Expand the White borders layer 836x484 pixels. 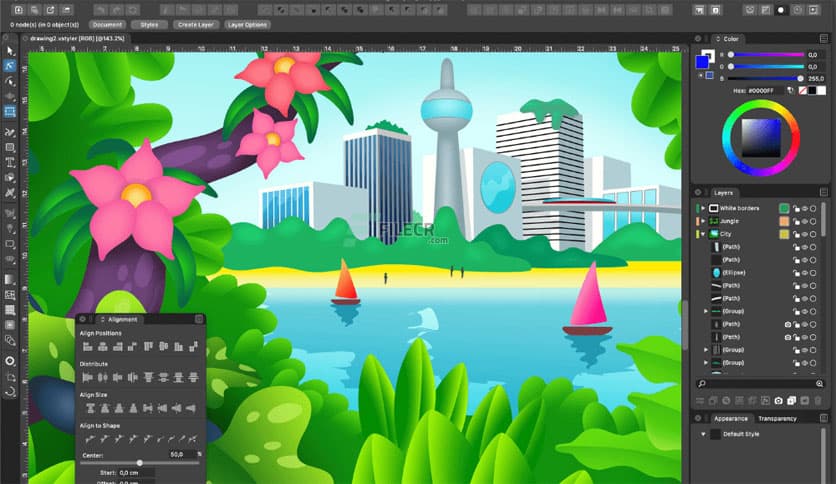pos(703,208)
